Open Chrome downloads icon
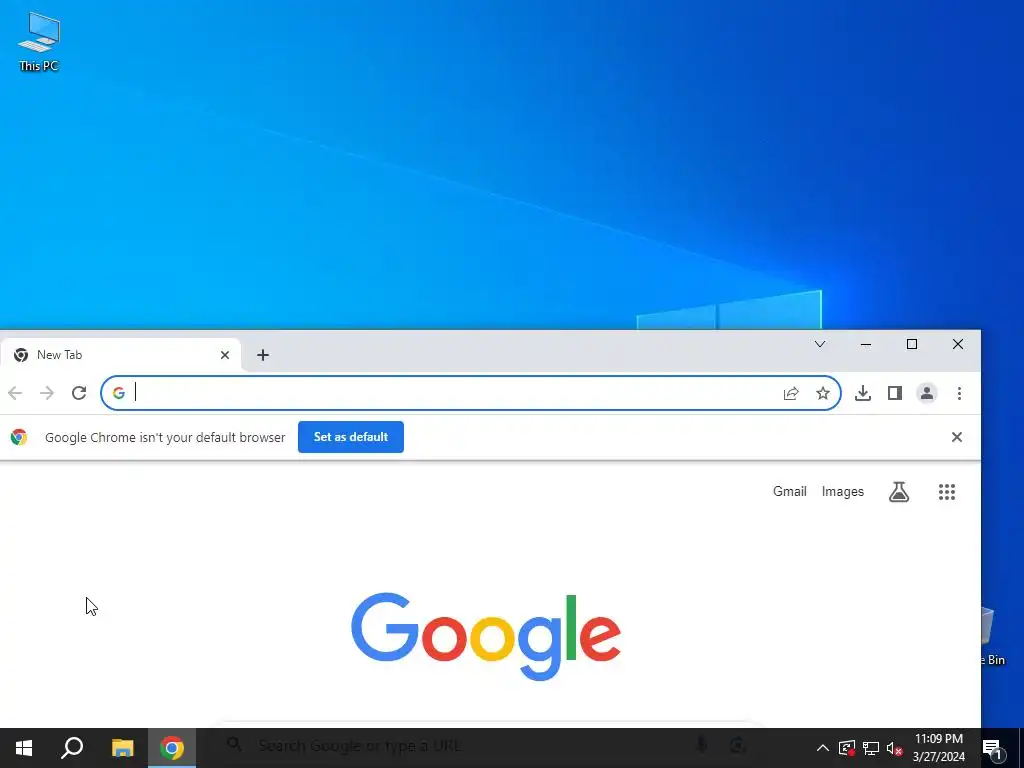Screen dimensions: 1024x768 click(863, 393)
